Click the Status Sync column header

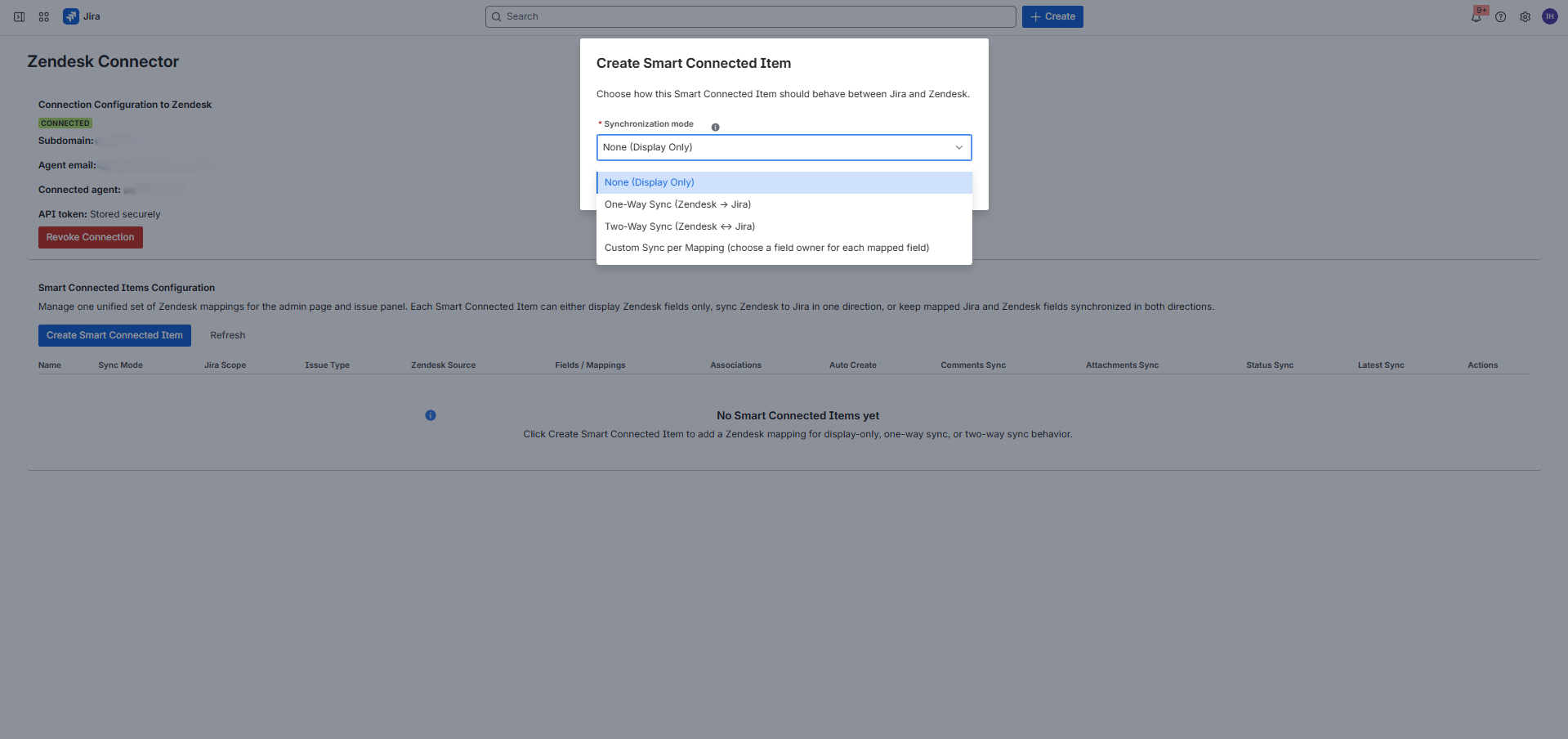pos(1270,365)
